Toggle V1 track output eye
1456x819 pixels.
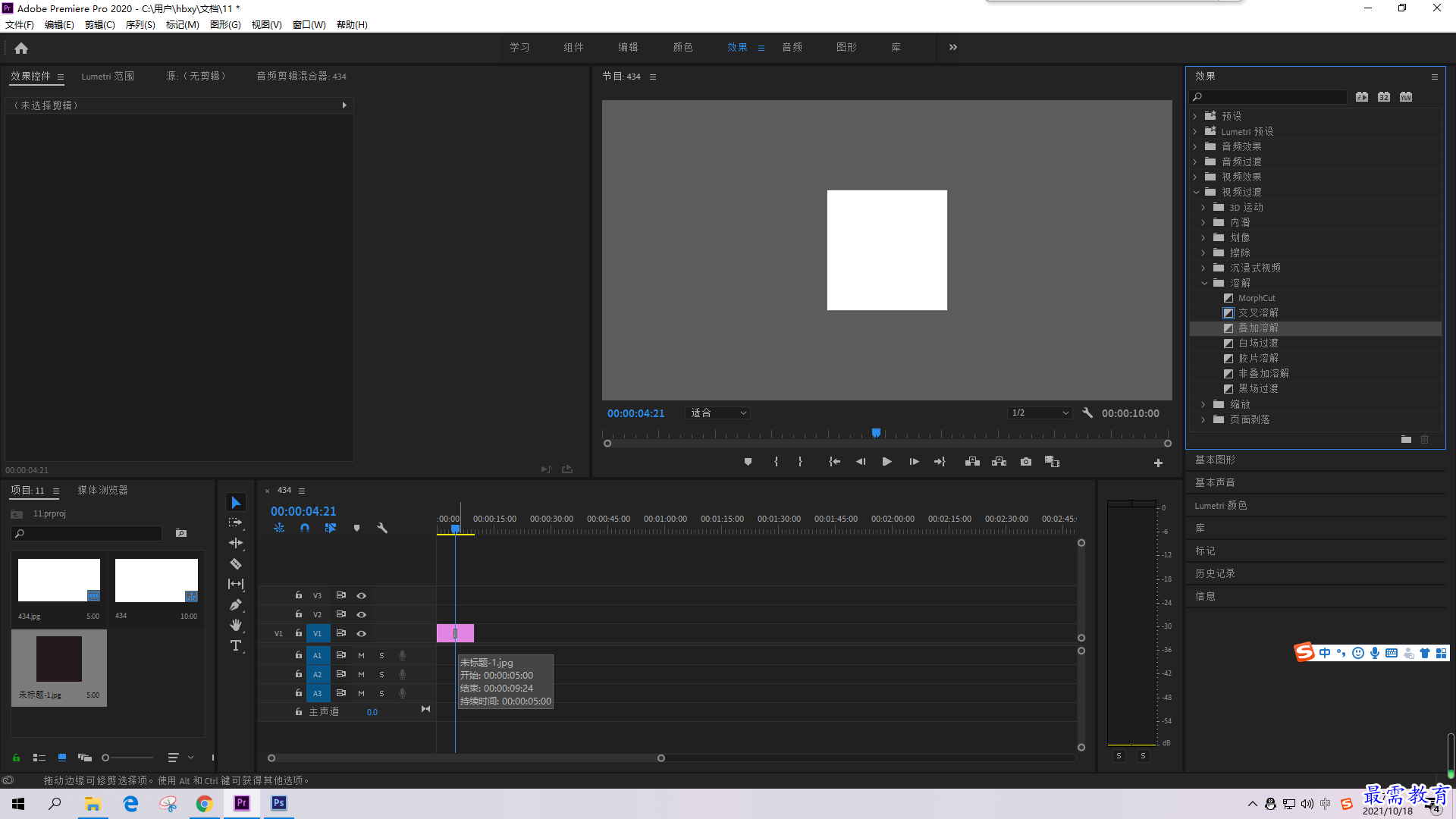[362, 633]
